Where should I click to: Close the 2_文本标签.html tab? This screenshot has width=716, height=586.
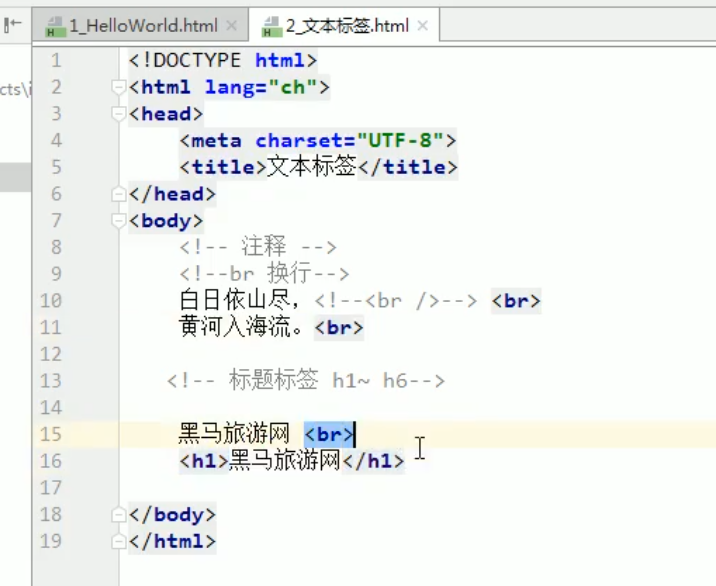(x=423, y=26)
